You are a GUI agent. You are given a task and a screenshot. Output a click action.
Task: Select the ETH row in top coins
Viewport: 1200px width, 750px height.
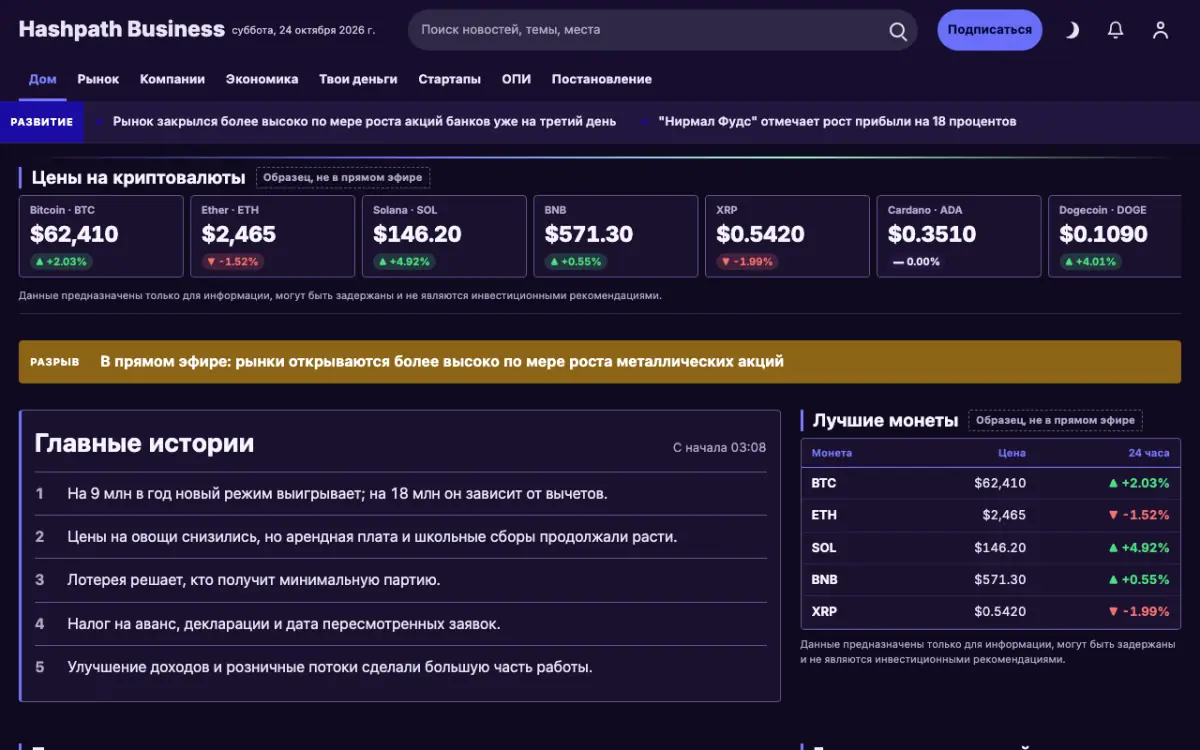pos(991,515)
